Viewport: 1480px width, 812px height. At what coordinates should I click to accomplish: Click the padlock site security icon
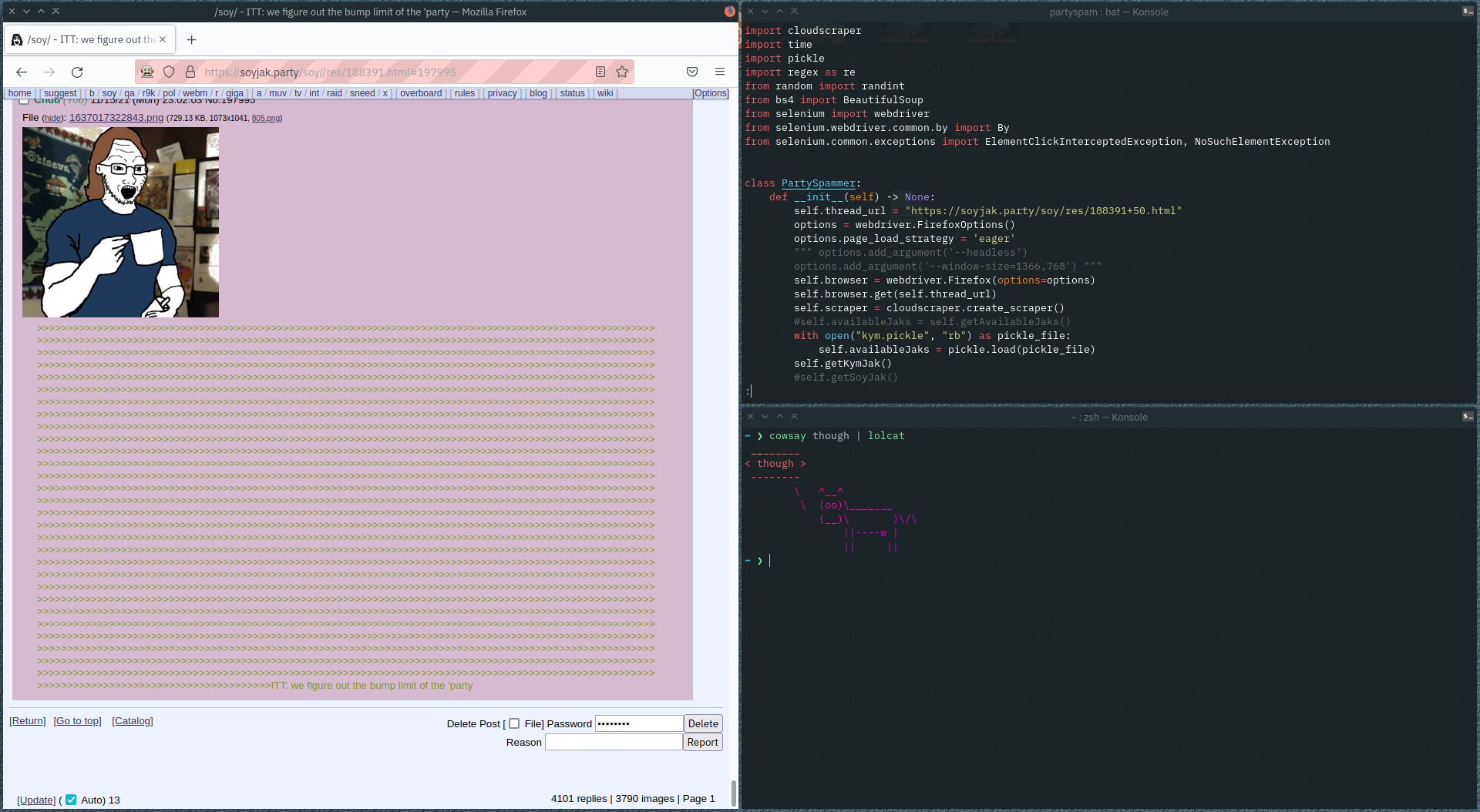(190, 72)
